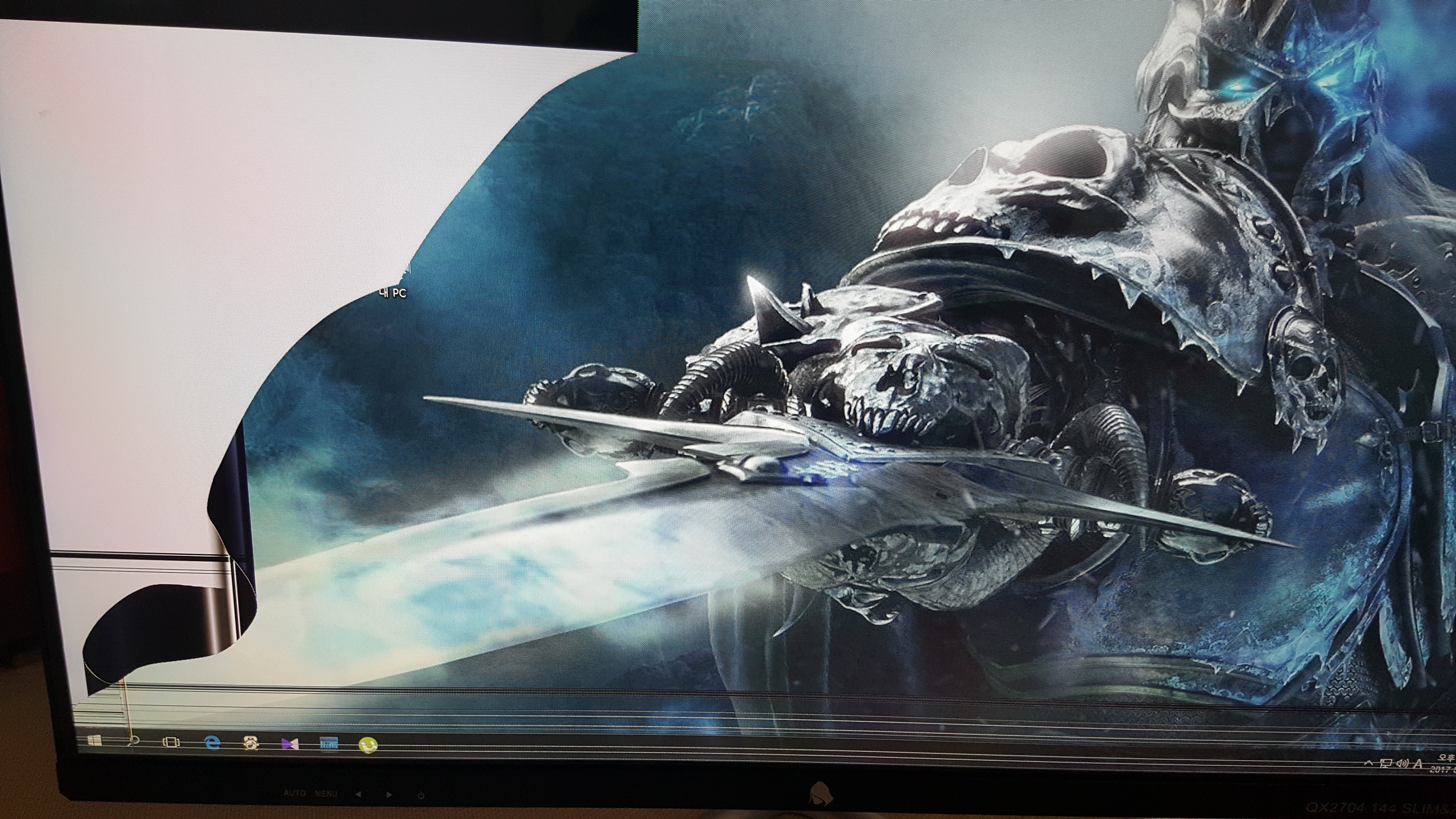Open taskbar search magnifier
1456x819 pixels.
[x=134, y=740]
